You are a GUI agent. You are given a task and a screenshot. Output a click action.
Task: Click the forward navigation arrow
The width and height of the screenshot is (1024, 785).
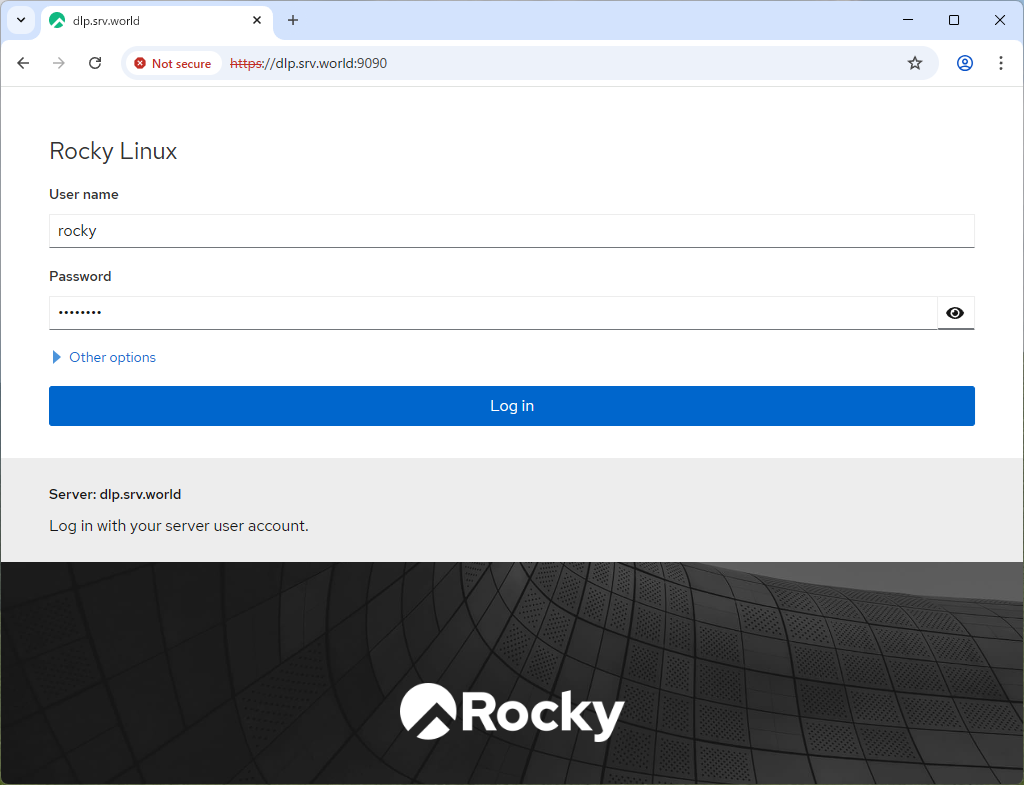(58, 62)
